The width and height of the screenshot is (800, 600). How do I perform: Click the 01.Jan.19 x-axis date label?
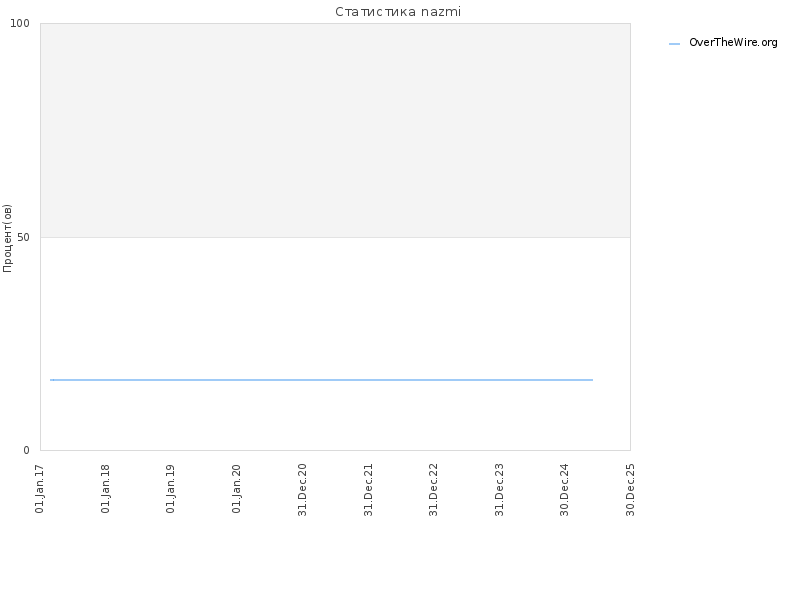170,489
